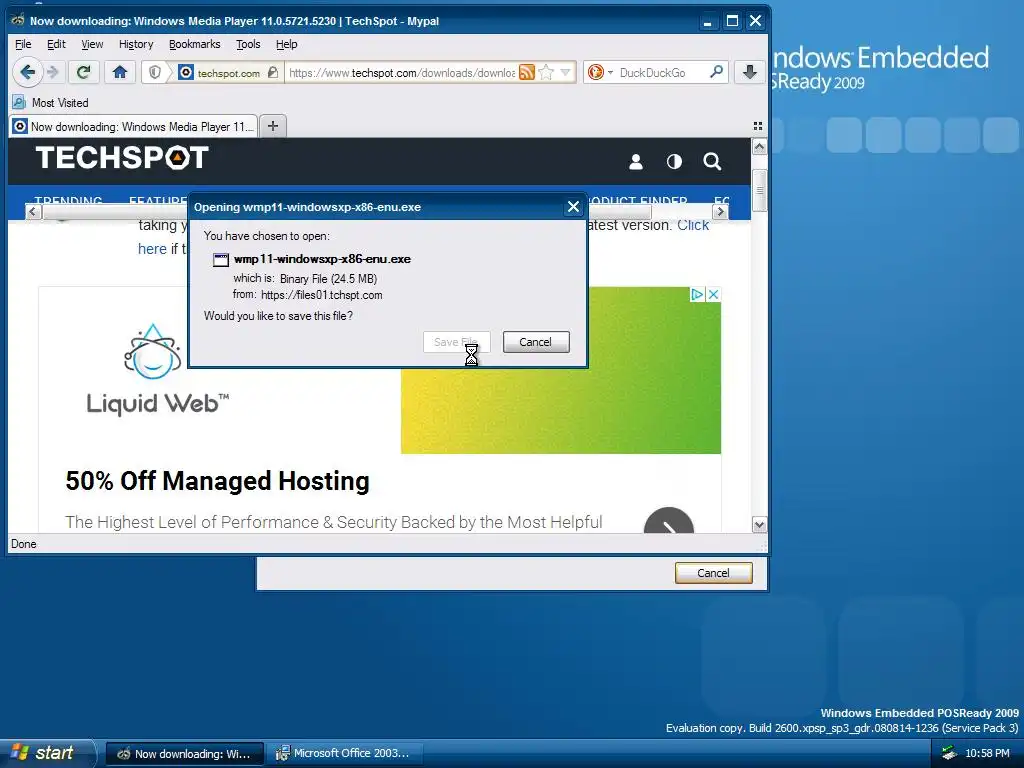The width and height of the screenshot is (1024, 768).
Task: Click the navigation scroll left arrow
Action: tap(33, 212)
